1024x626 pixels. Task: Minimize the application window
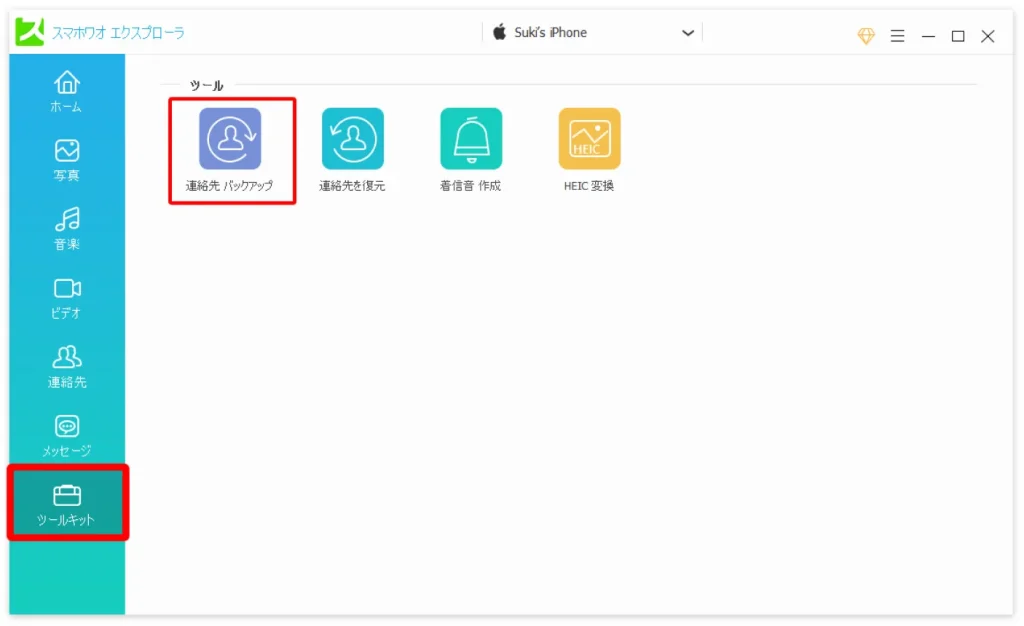(x=928, y=36)
